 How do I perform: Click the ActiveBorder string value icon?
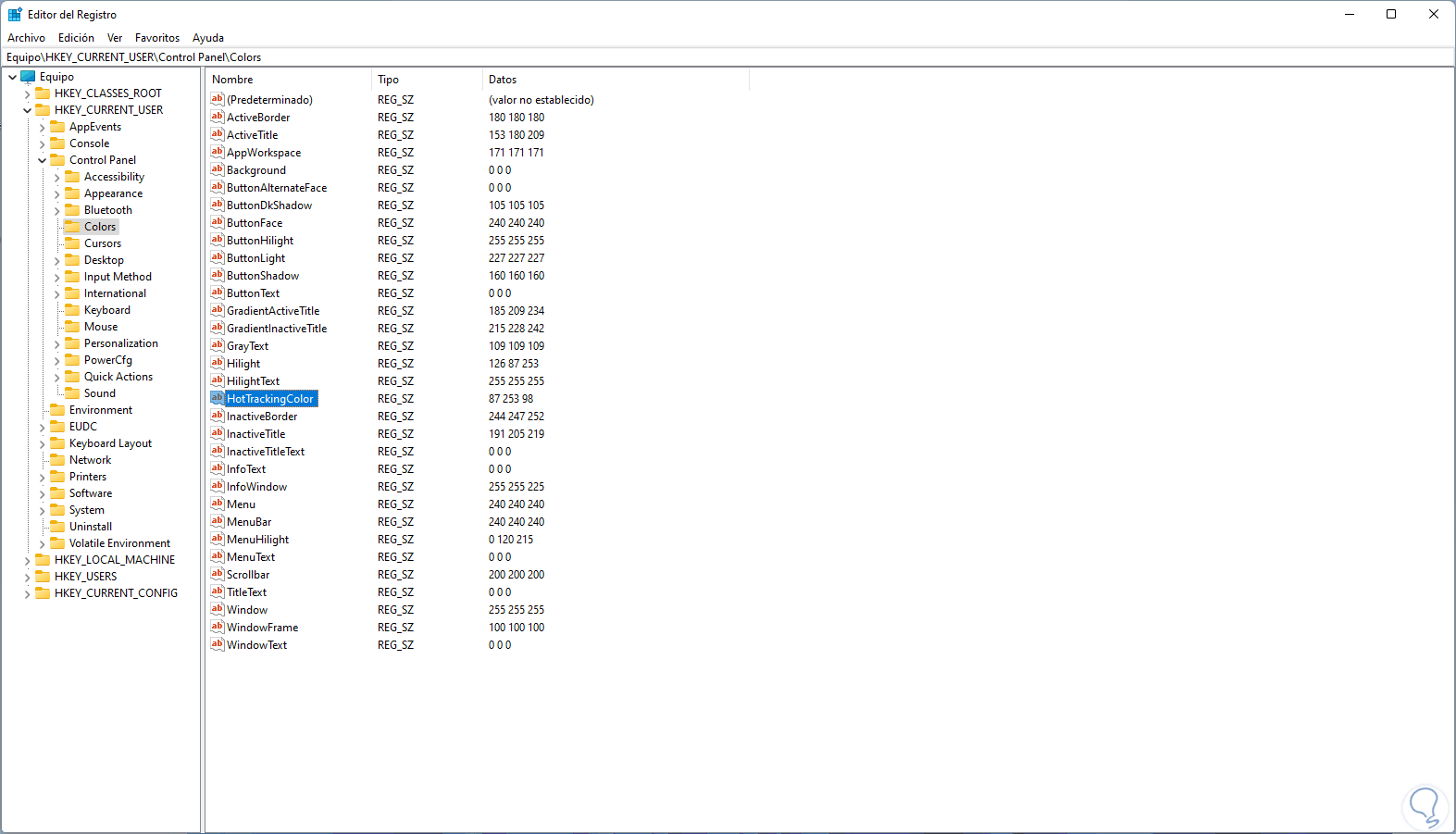[218, 117]
